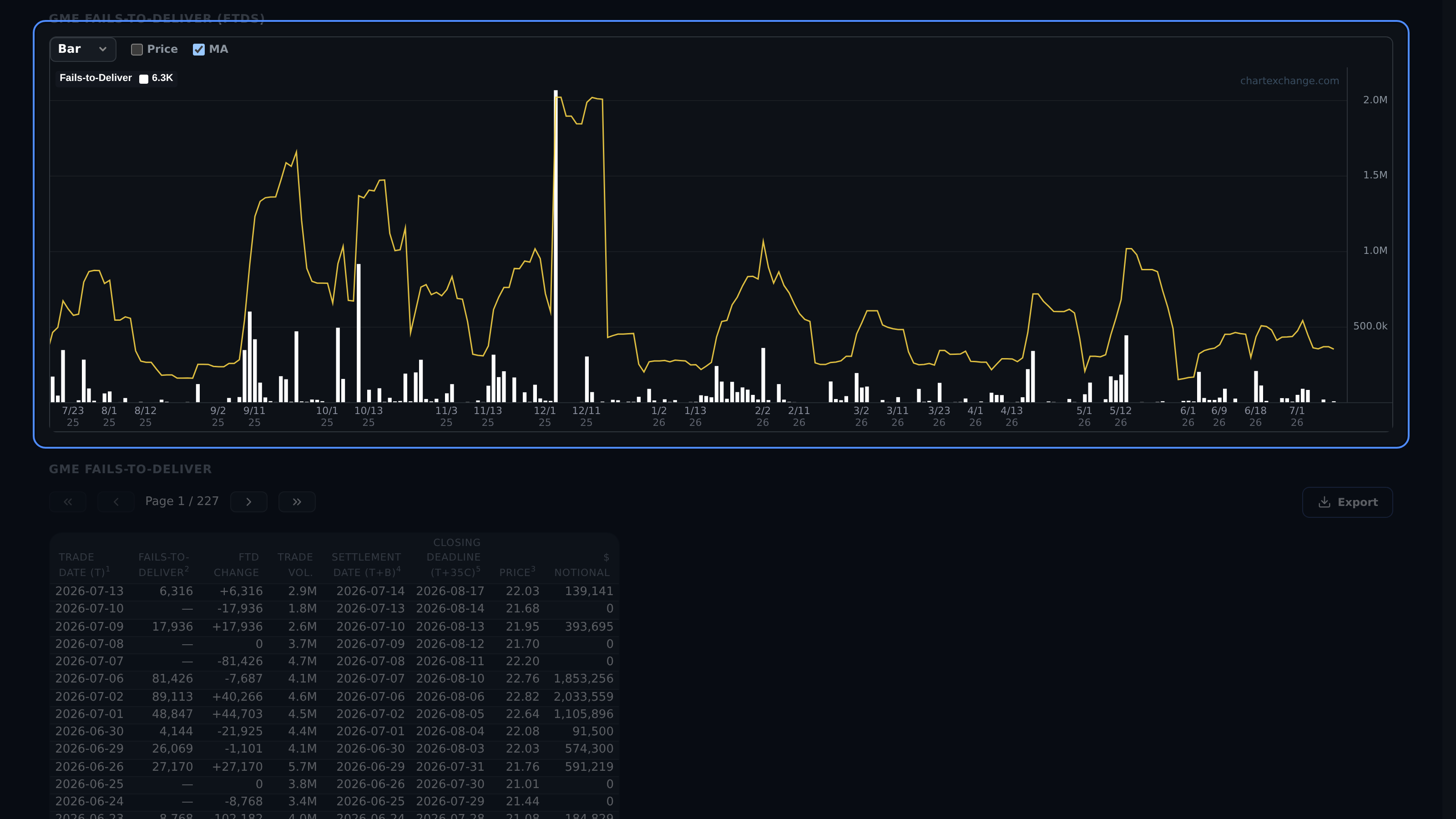Click the +17,936 FTD change cell
Screen dimensions: 1456x819
pyautogui.click(x=238, y=626)
